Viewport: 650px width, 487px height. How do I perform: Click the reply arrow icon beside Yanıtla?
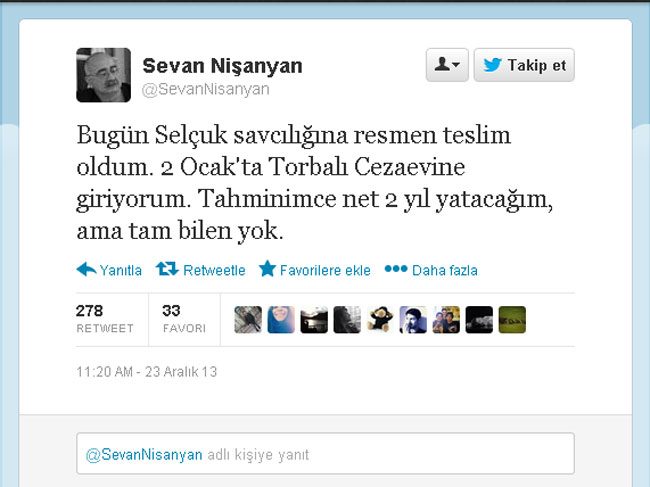pos(86,269)
